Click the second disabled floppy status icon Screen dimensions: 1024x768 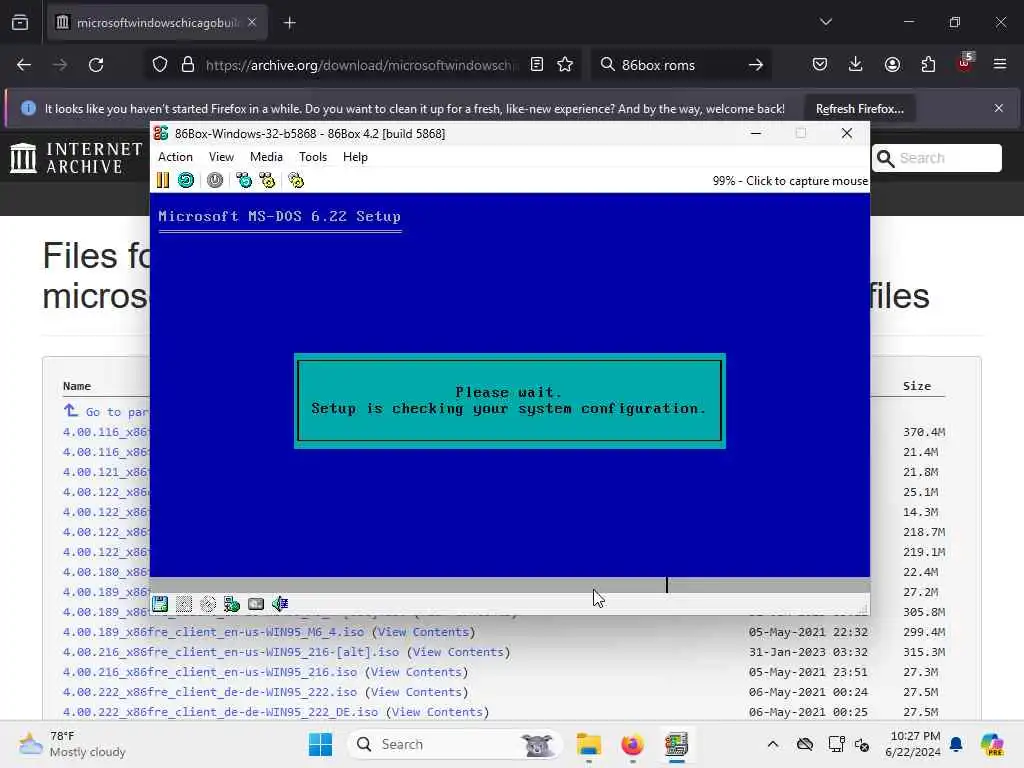tap(184, 603)
